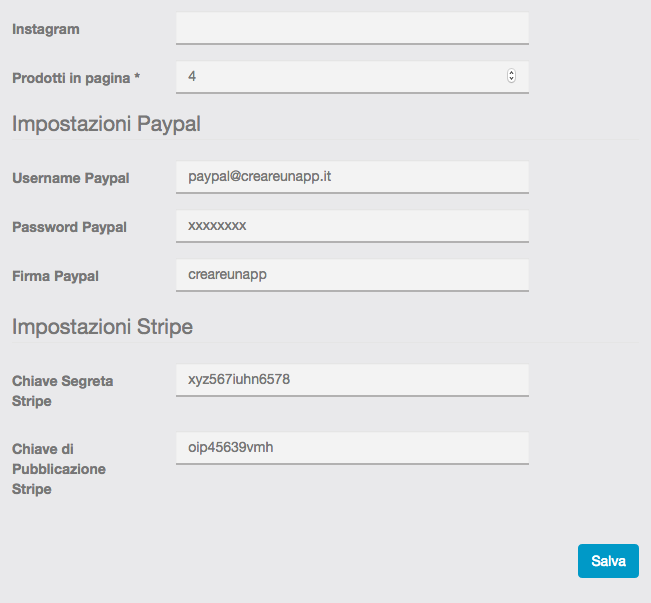
Task: Click the Prodotti in pagina label
Action: [x=71, y=78]
